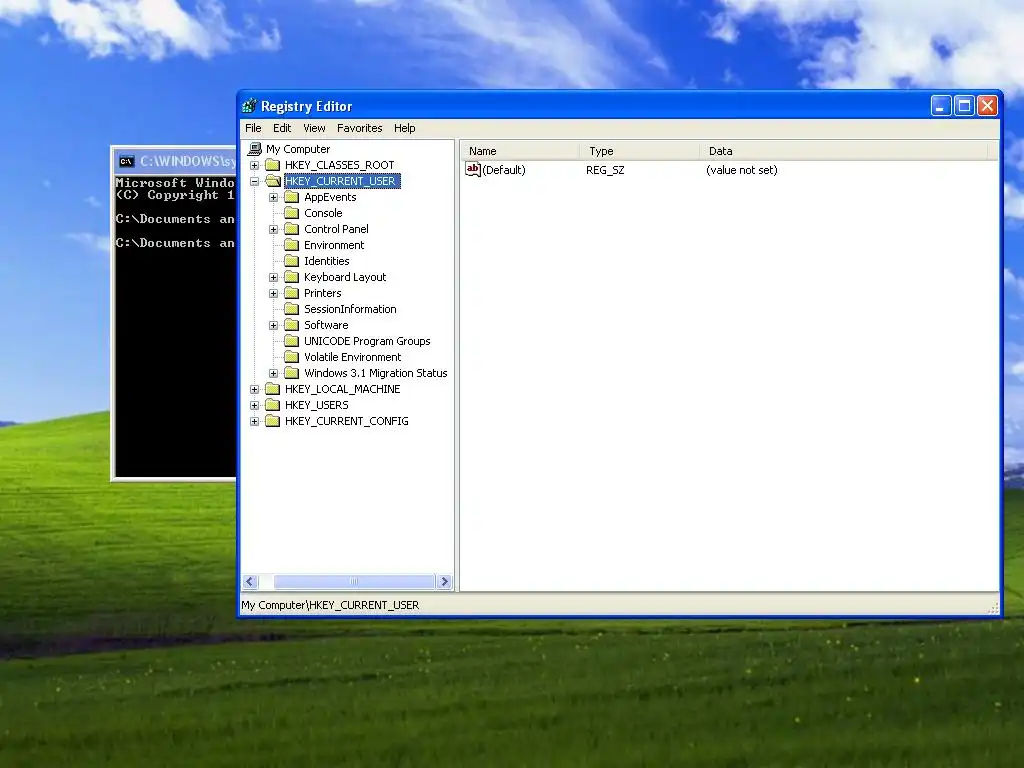Expand the HKEY_CLASSES_ROOT node
This screenshot has height=768, width=1024.
pos(255,165)
